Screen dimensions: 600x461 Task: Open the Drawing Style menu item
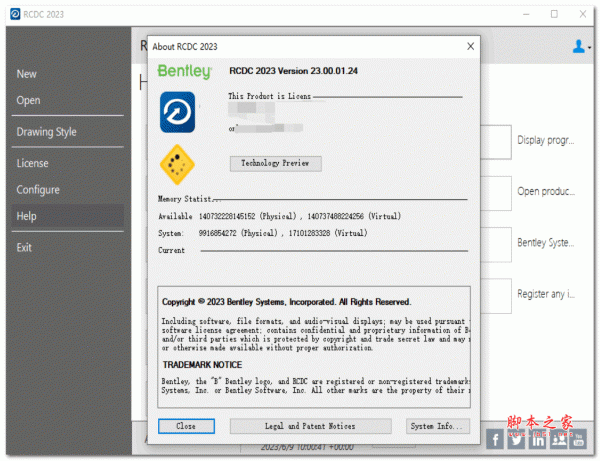46,132
